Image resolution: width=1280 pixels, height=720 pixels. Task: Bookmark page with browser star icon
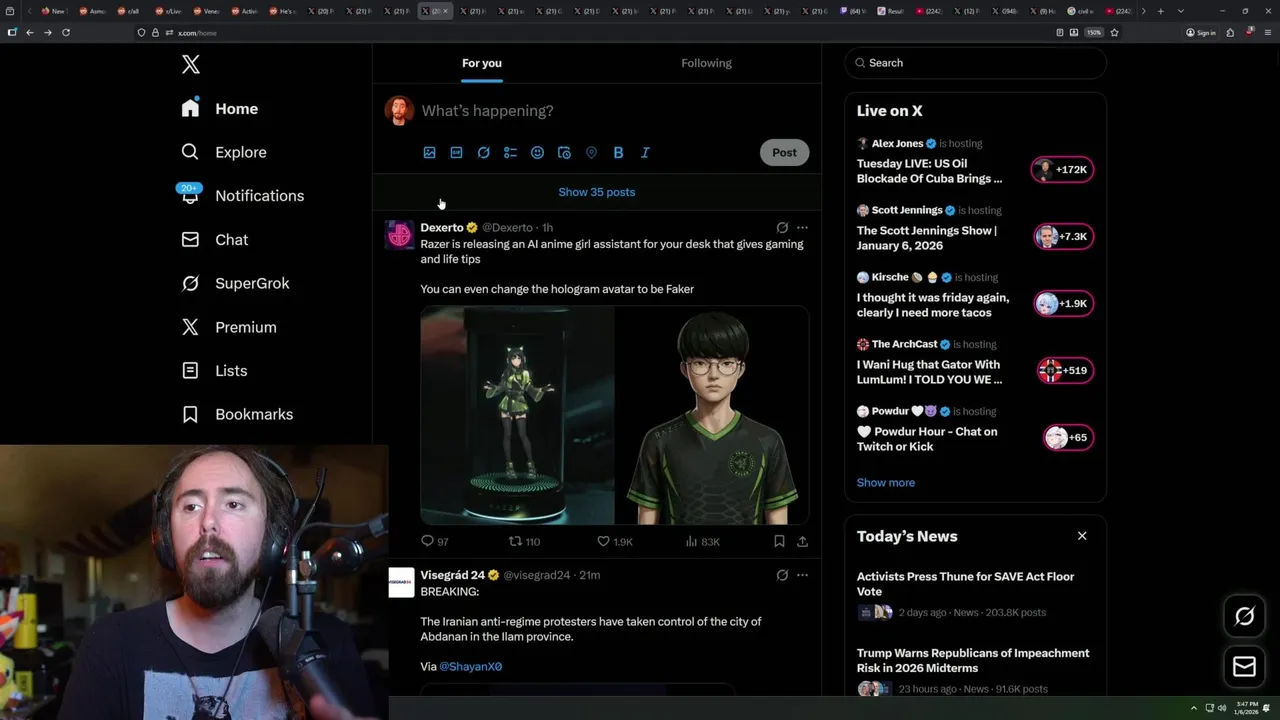(1114, 33)
